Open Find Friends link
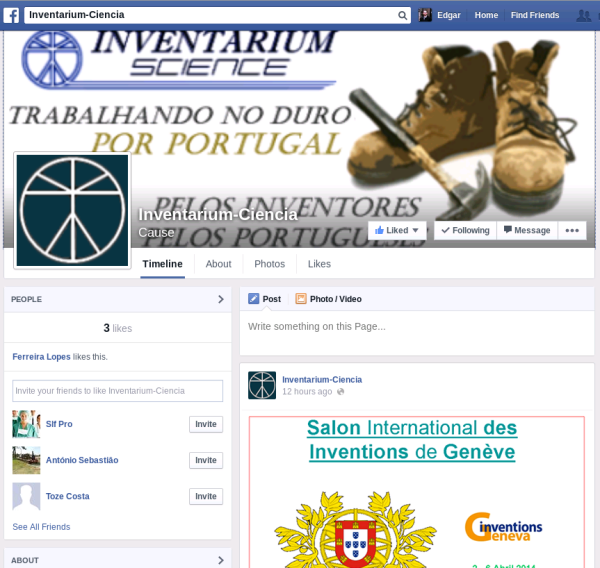This screenshot has width=600, height=568. 535,15
